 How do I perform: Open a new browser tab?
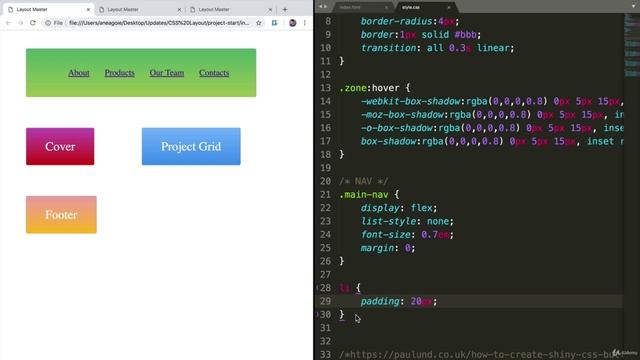click(x=285, y=9)
